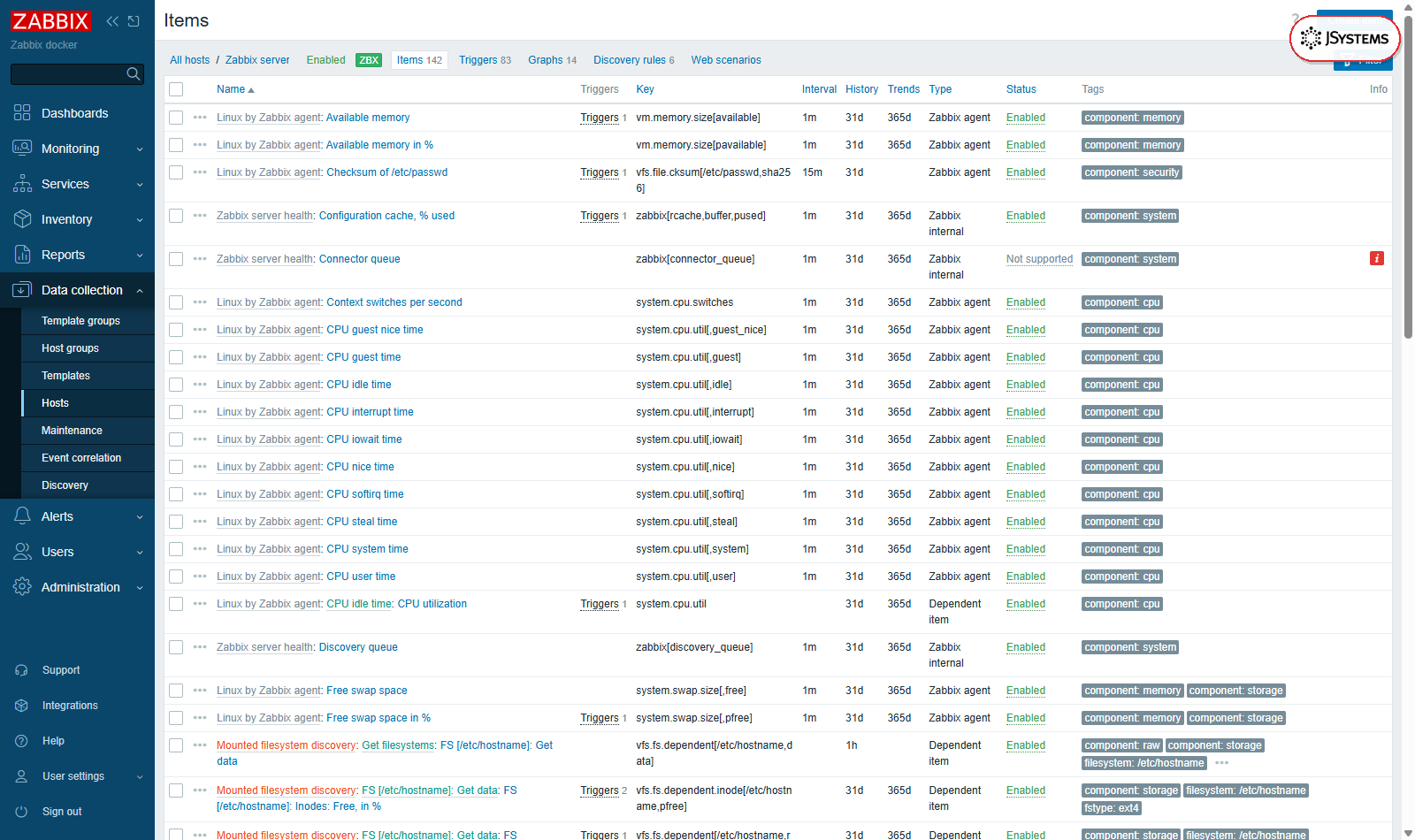Click the Inventory cube icon
Screen dimensions: 1415x840
(22, 219)
